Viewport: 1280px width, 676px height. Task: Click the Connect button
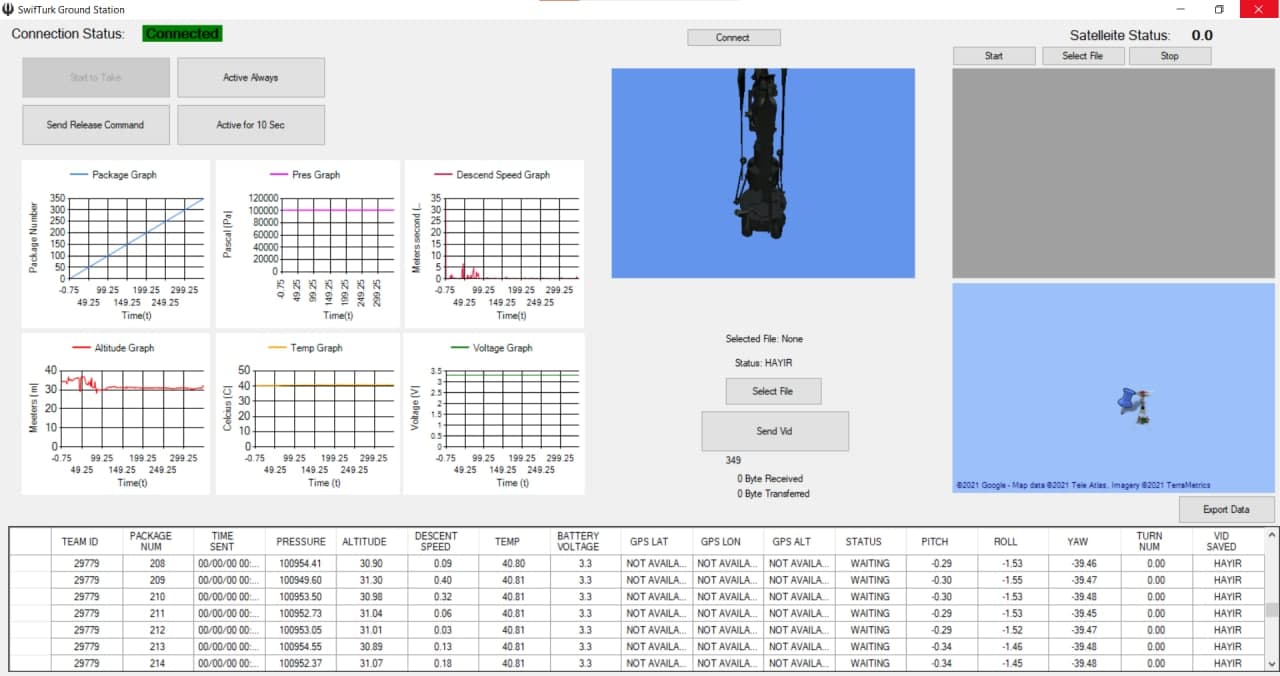pos(733,37)
